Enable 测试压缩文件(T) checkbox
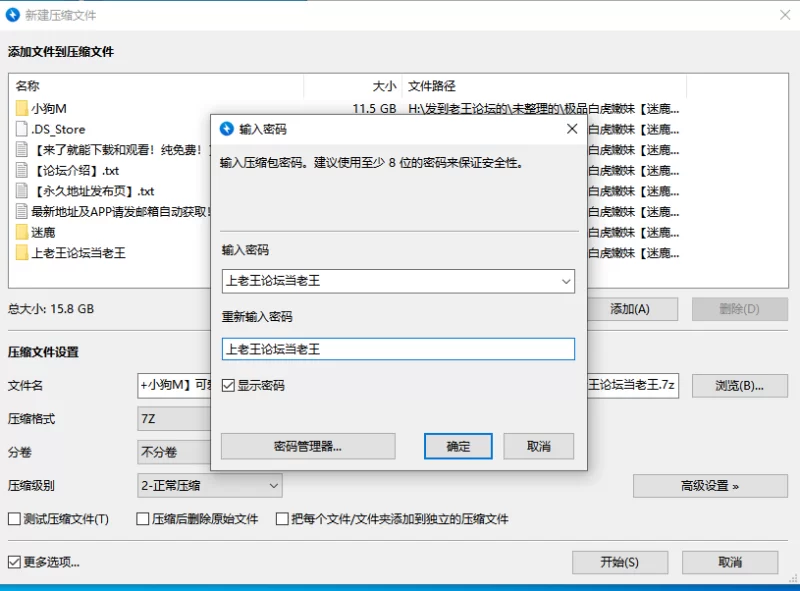The height and width of the screenshot is (591, 800). [x=14, y=519]
